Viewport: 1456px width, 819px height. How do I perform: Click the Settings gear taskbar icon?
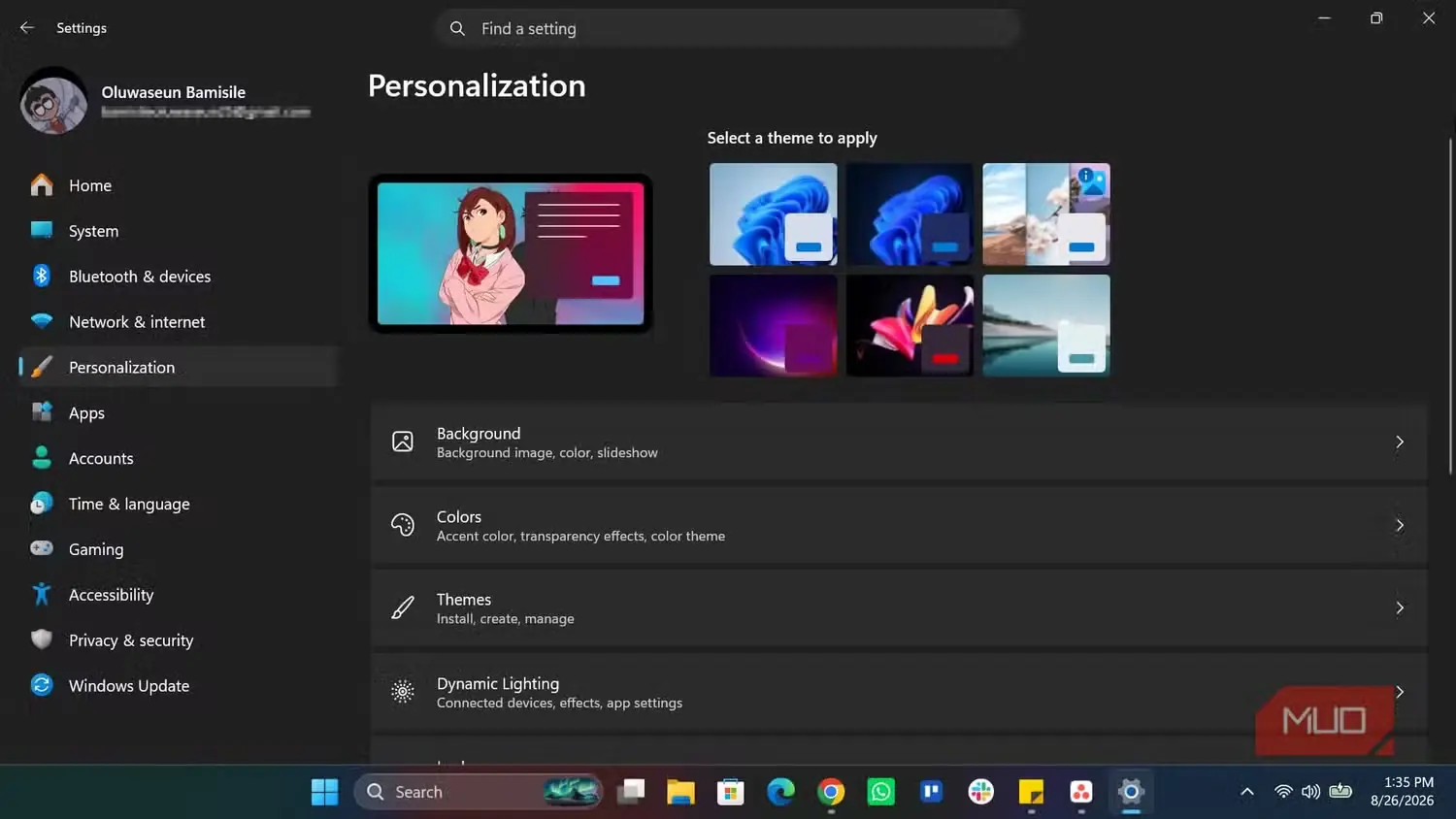1131,792
